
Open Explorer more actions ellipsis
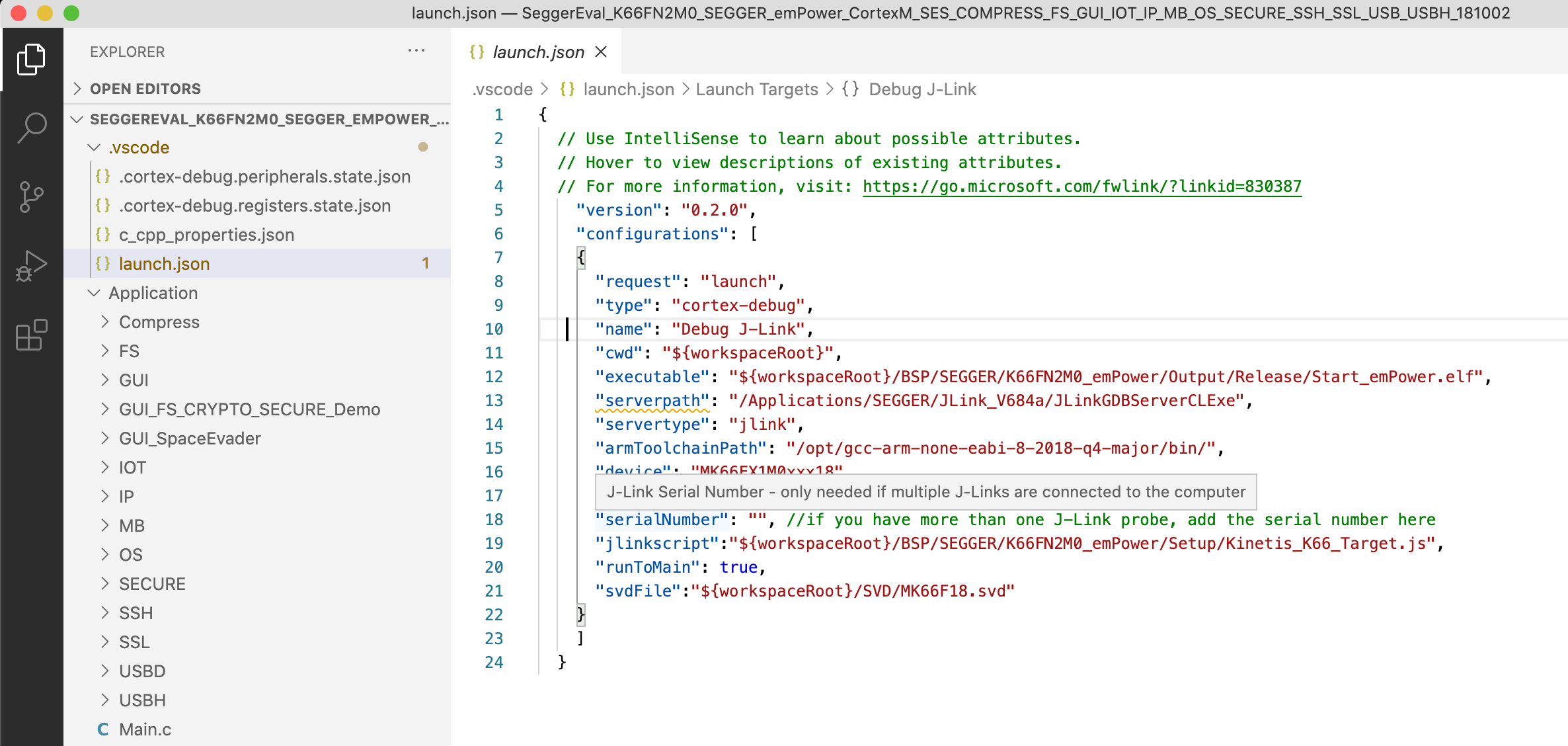tap(416, 51)
